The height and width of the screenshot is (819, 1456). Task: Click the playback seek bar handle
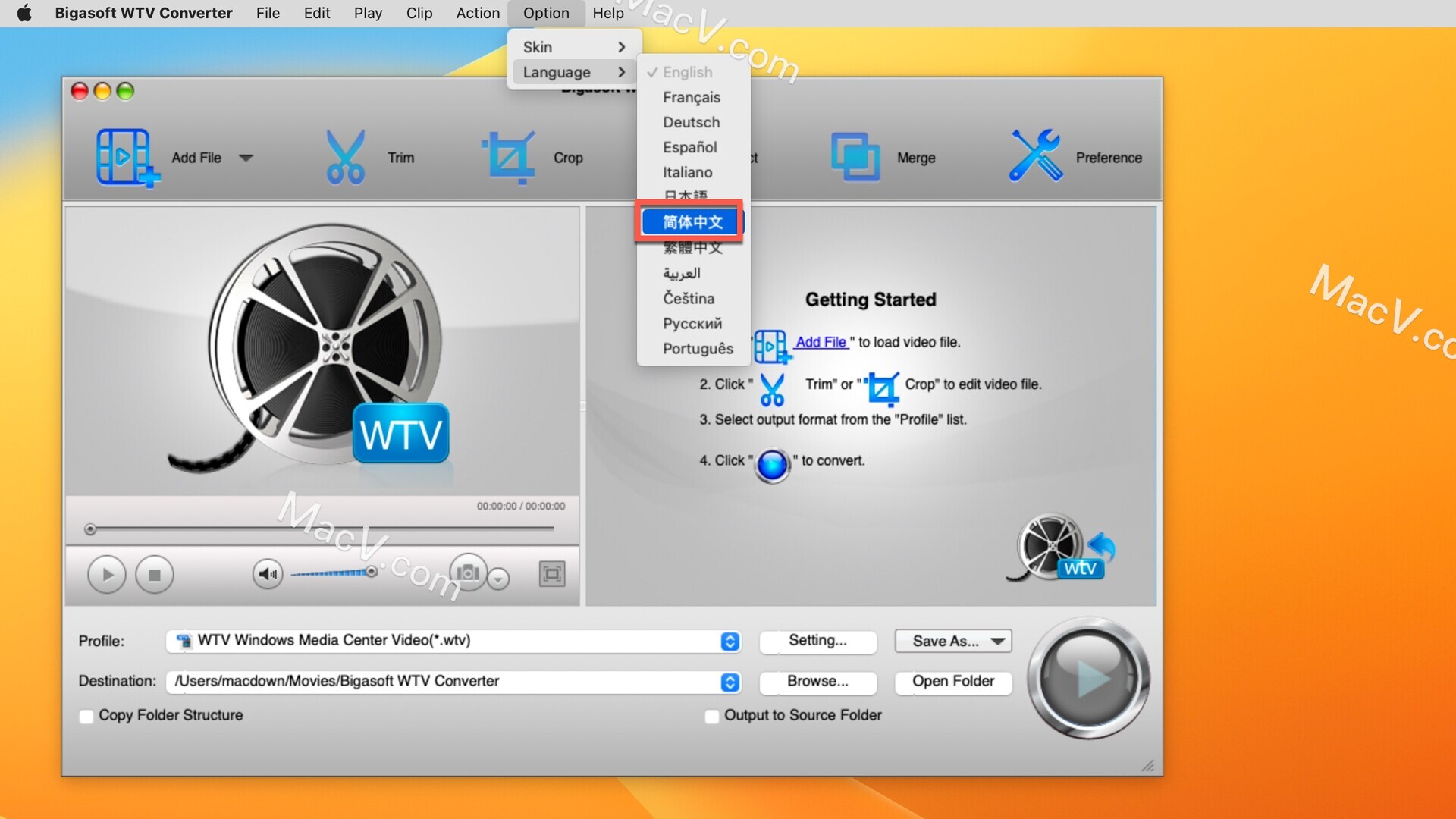(x=90, y=529)
